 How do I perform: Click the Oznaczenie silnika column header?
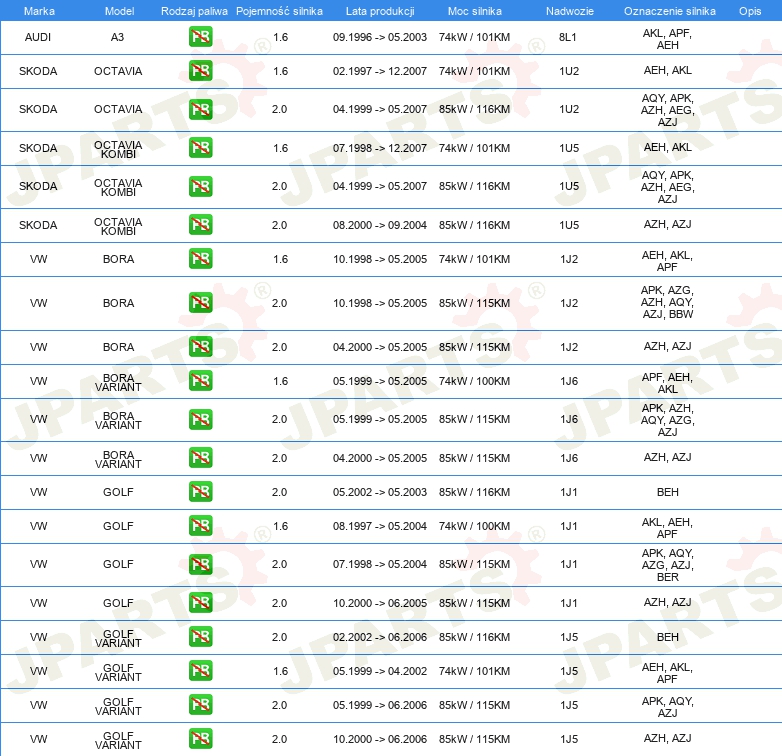point(669,11)
